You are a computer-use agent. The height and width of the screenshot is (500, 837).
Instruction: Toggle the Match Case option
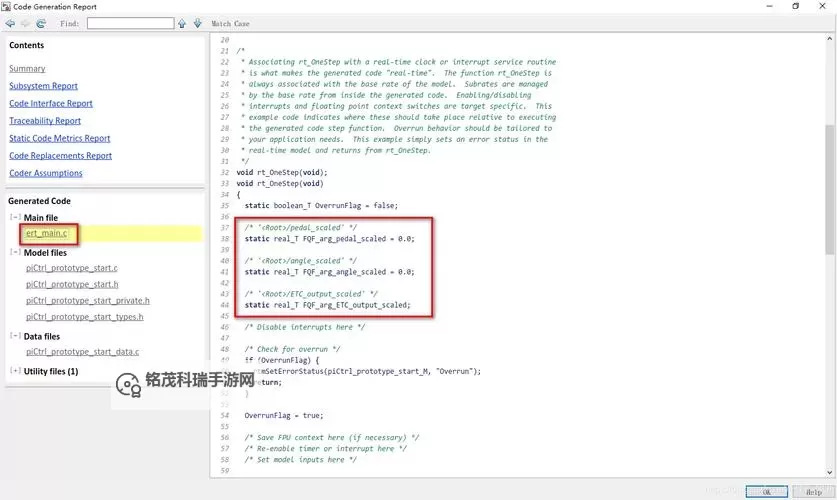(x=231, y=23)
